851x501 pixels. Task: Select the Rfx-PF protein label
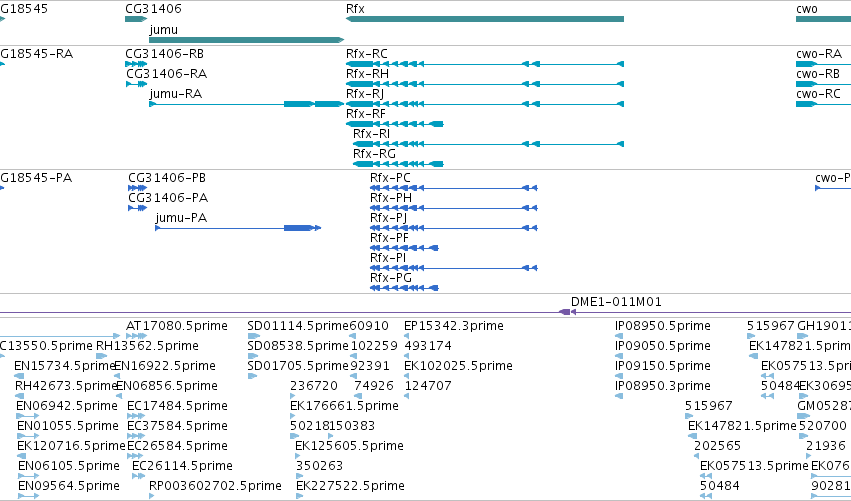[389, 238]
